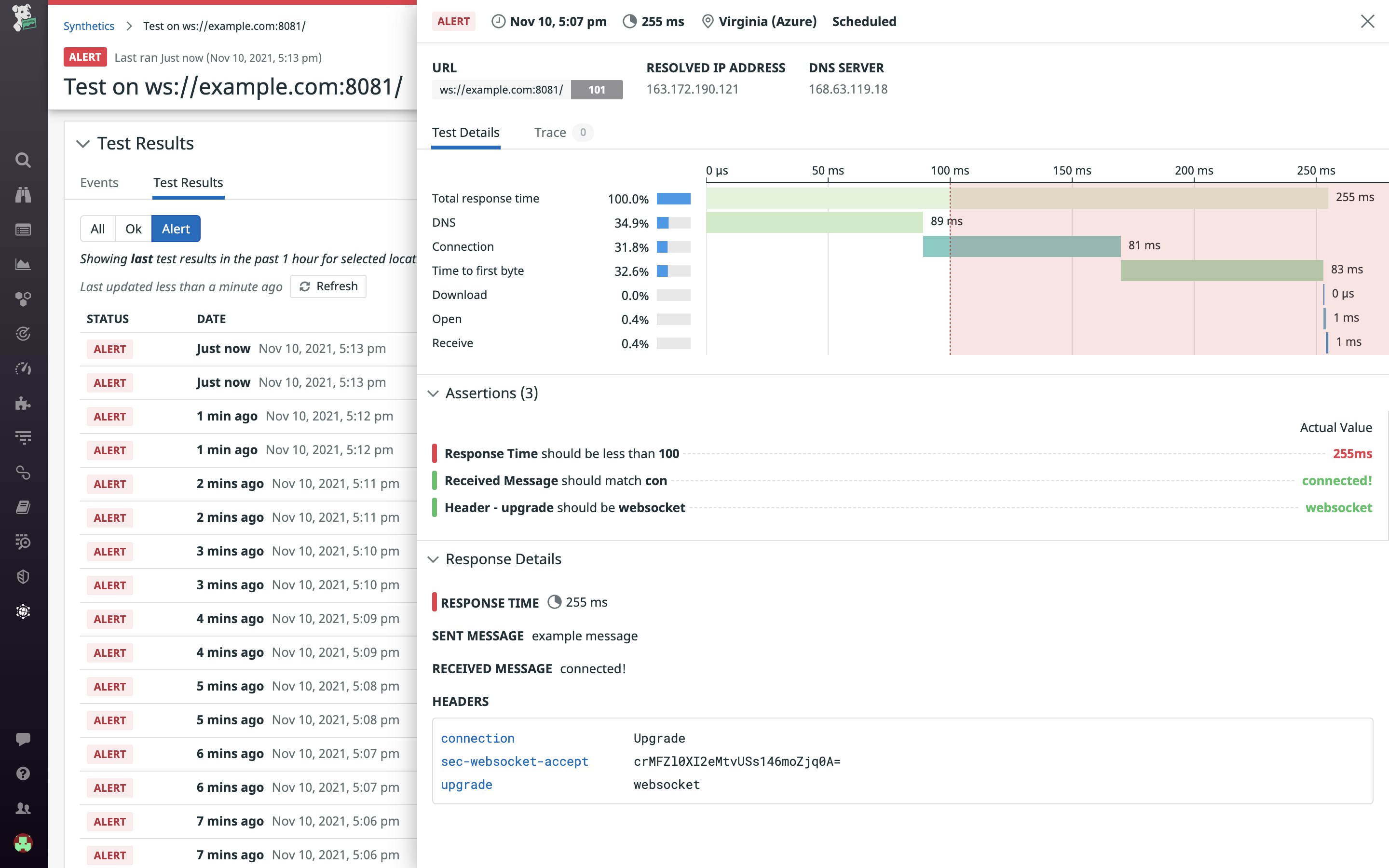Select the Integrations puzzle-piece icon
Screen dimensions: 1389x868
pos(23,404)
